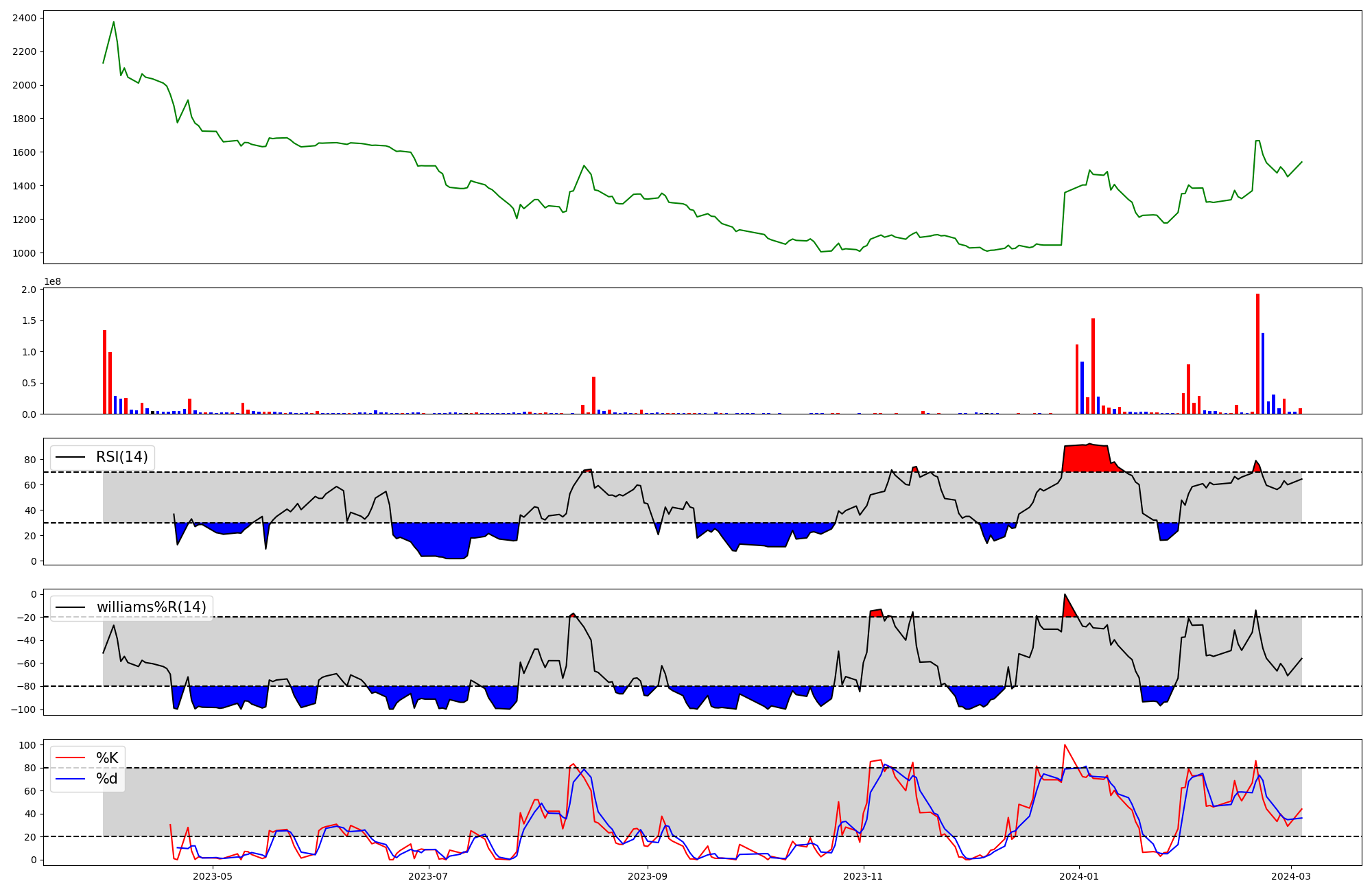Click the 2024-03 x-axis date label
Viewport: 1372px width, 892px height.
(x=1292, y=876)
